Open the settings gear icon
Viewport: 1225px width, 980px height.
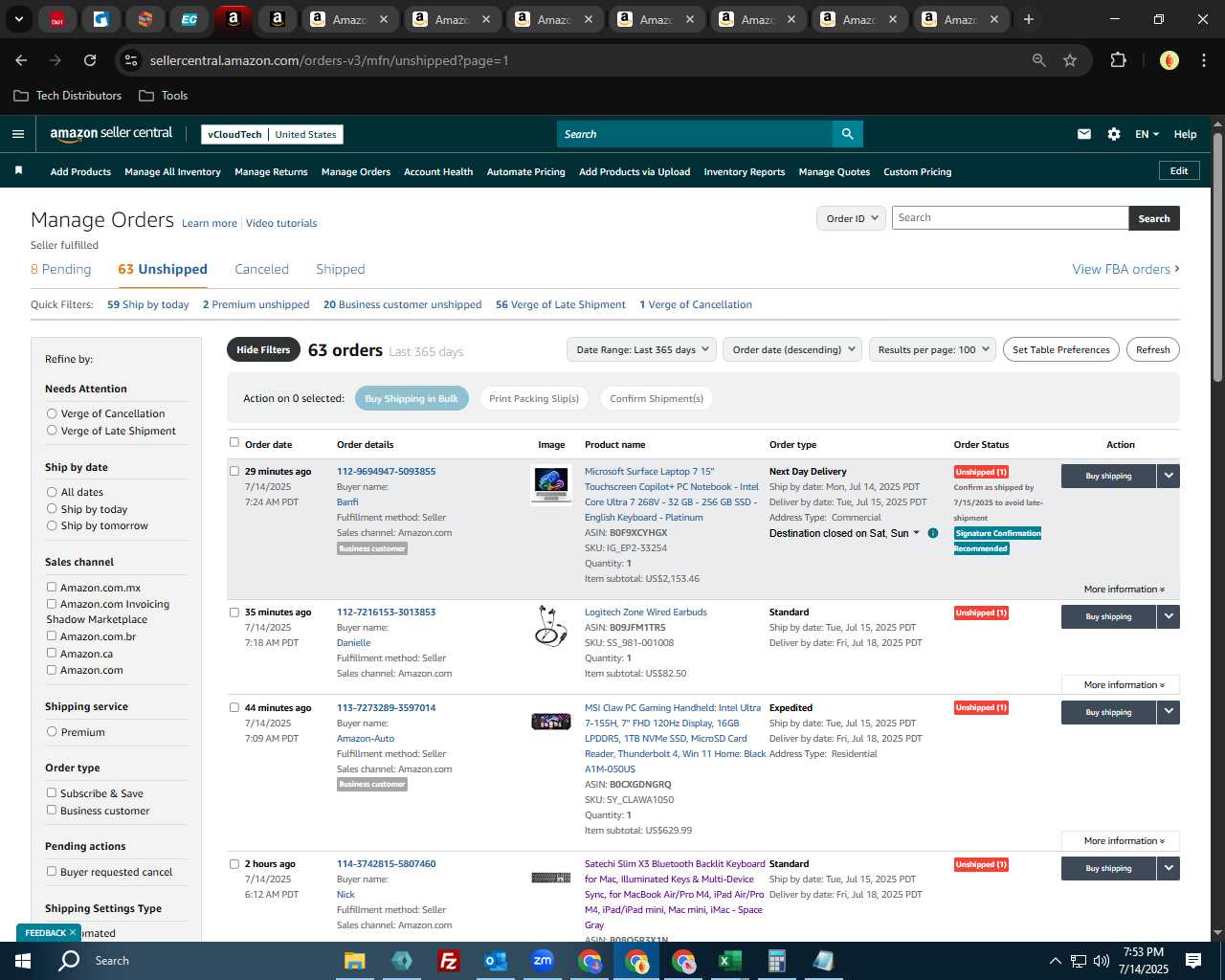(1113, 134)
